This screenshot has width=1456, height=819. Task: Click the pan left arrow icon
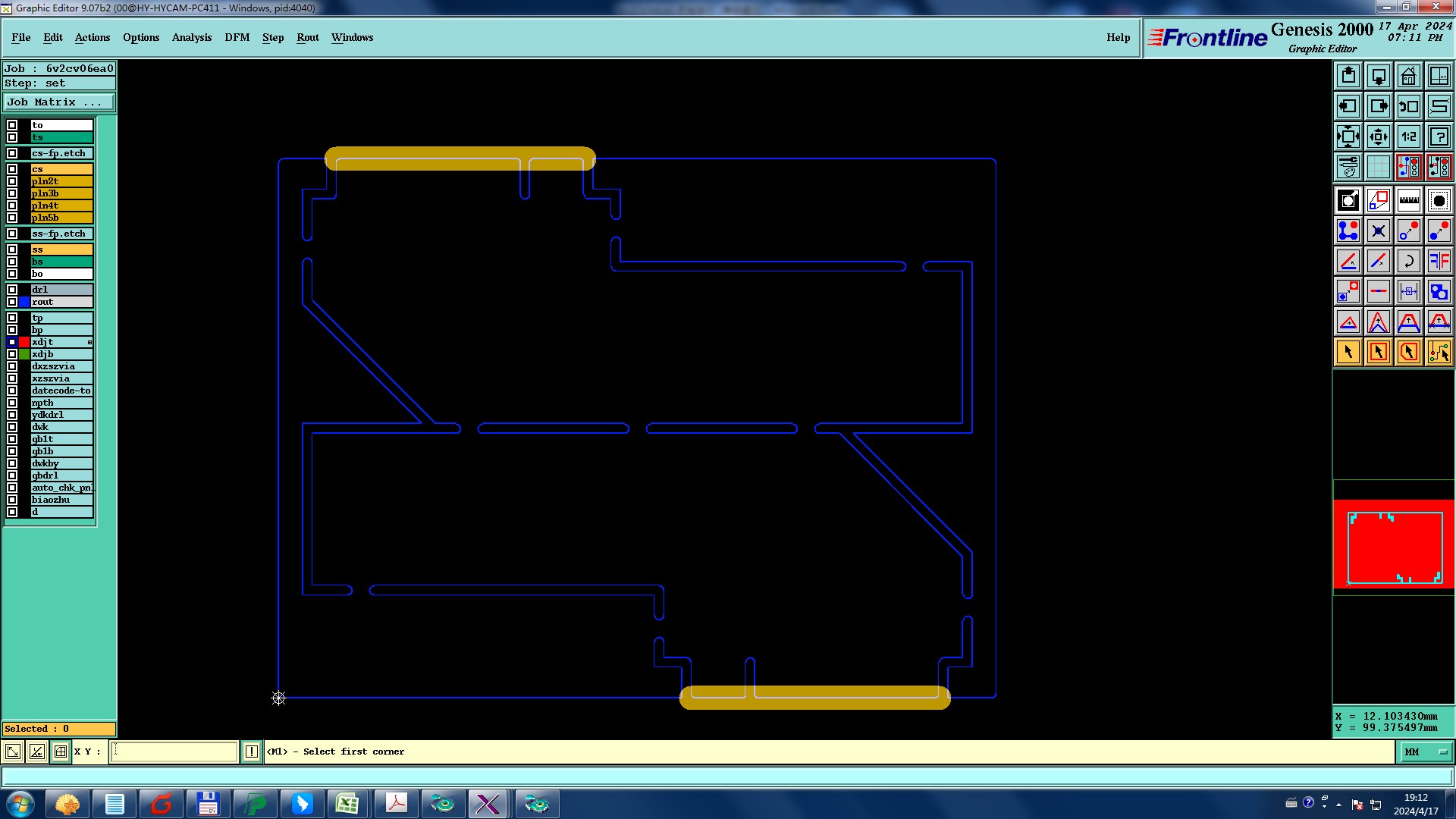[x=1348, y=106]
